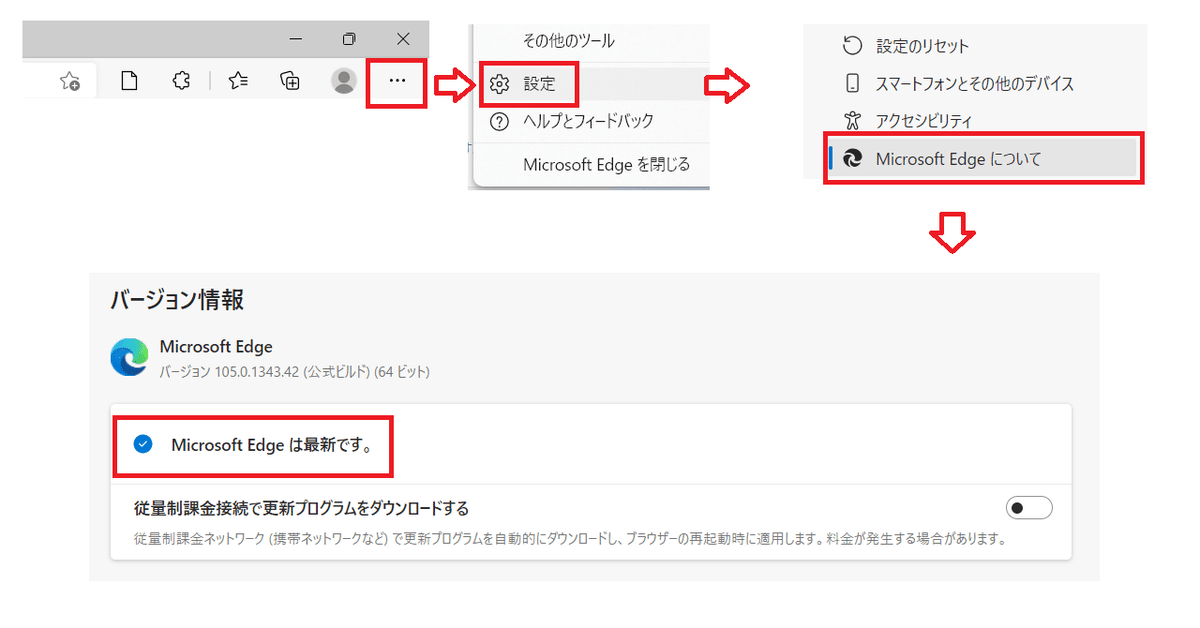Screen dimensions: 1200x628
Task: Click the metered network description text
Action: (x=569, y=539)
